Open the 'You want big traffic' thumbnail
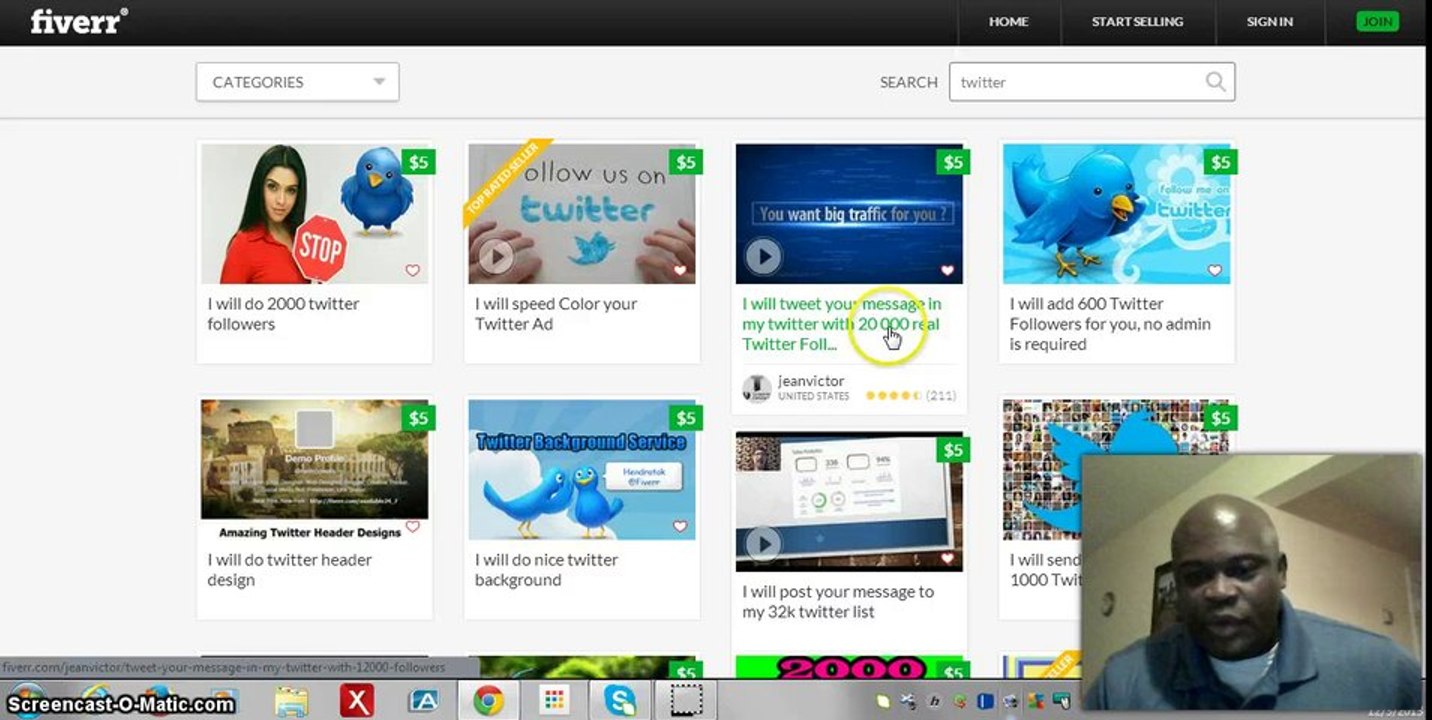1432x720 pixels. (849, 214)
